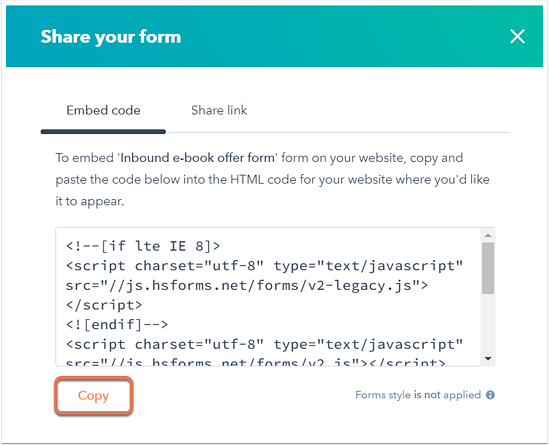Click bold Inbound e-book offer form name
The image size is (549, 445).
click(197, 158)
